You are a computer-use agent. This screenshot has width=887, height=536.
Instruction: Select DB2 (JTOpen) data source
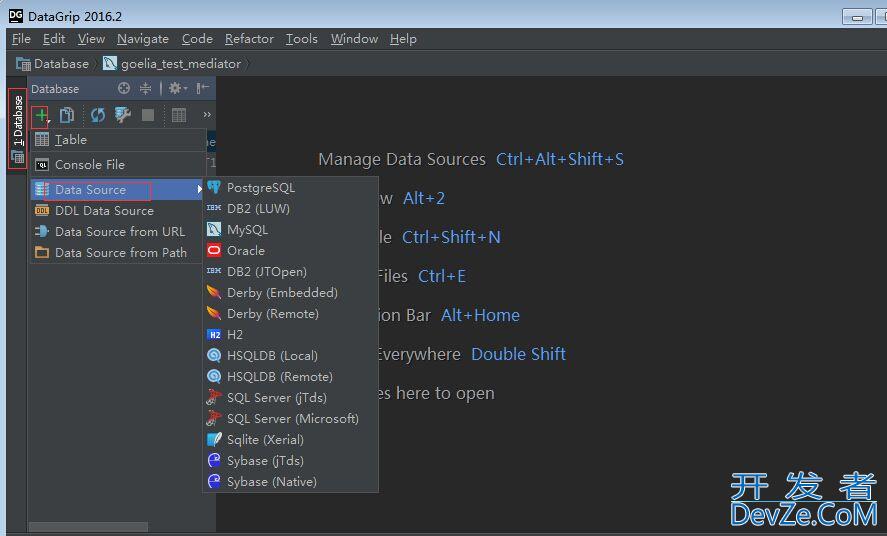coord(291,271)
